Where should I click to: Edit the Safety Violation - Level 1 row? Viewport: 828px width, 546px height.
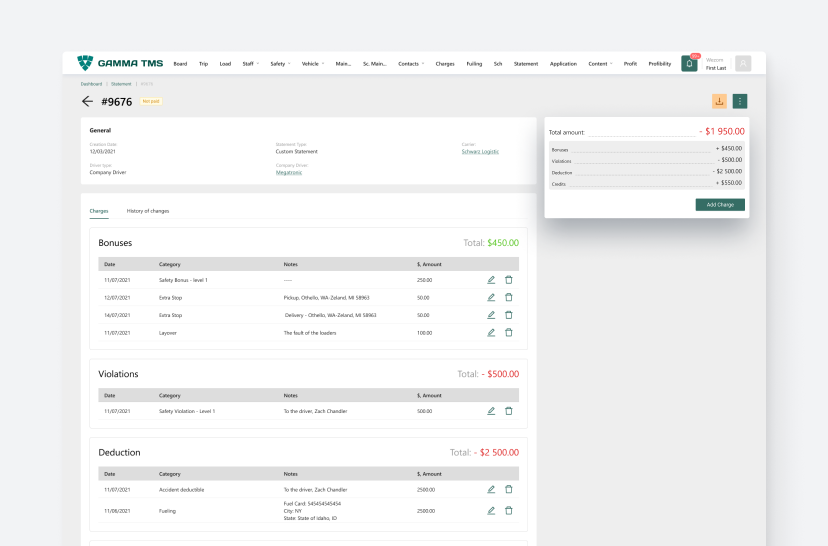pos(491,411)
